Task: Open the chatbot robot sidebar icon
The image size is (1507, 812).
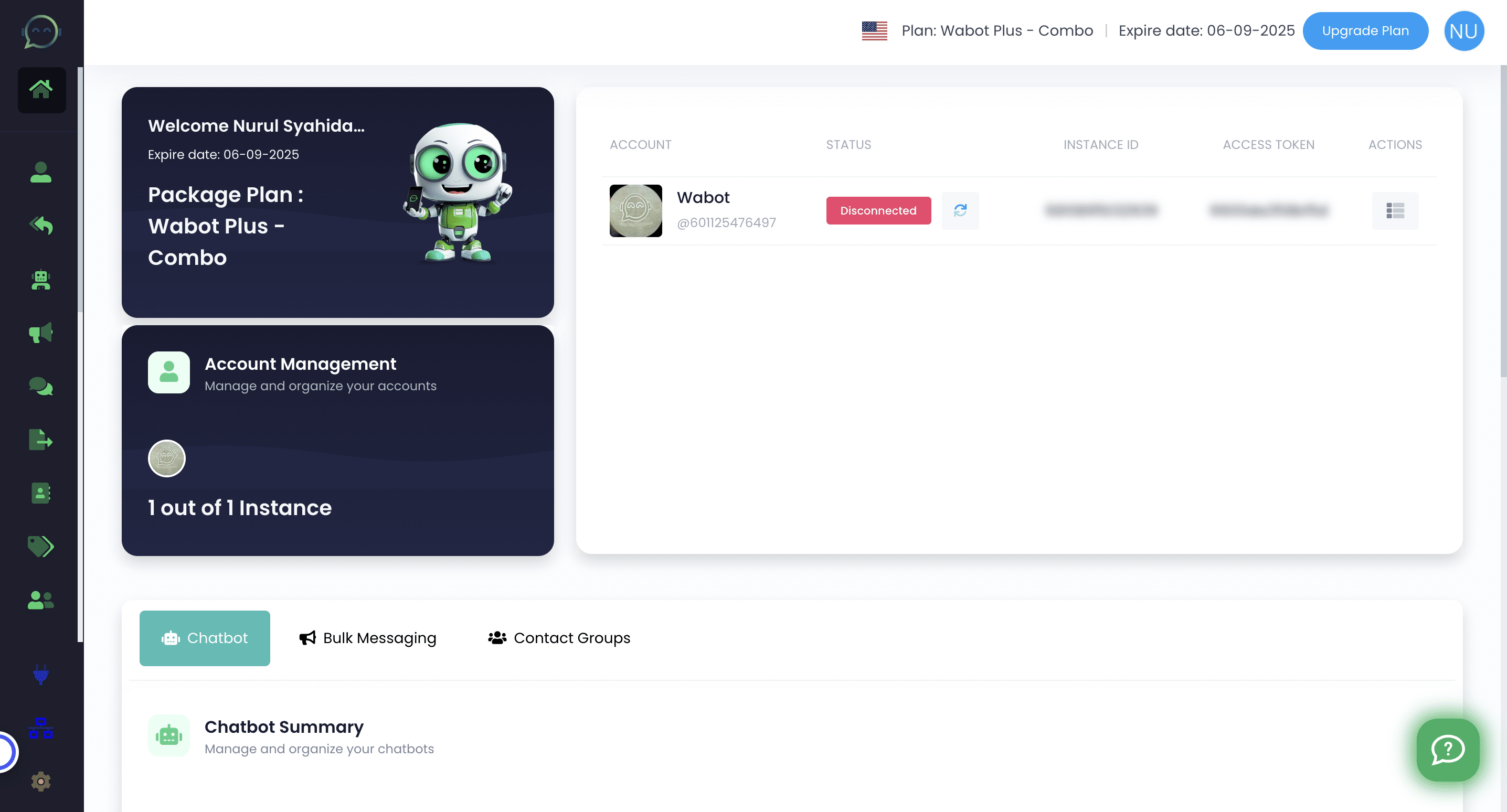Action: [41, 280]
